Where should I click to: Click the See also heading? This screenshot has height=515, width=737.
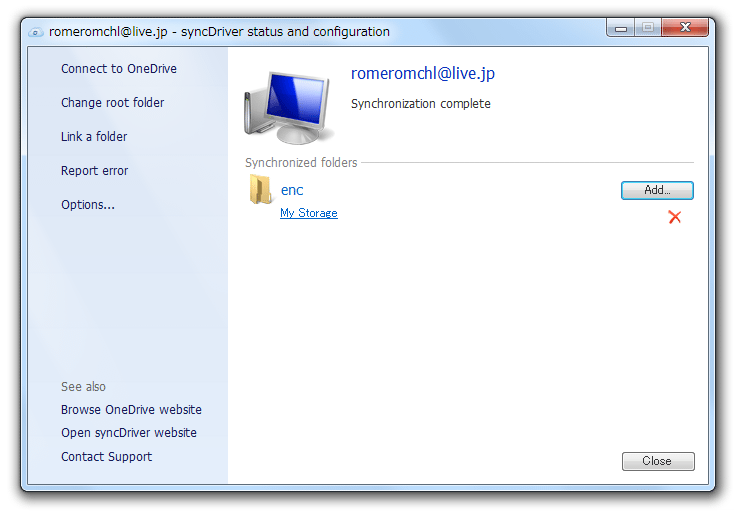coord(83,387)
